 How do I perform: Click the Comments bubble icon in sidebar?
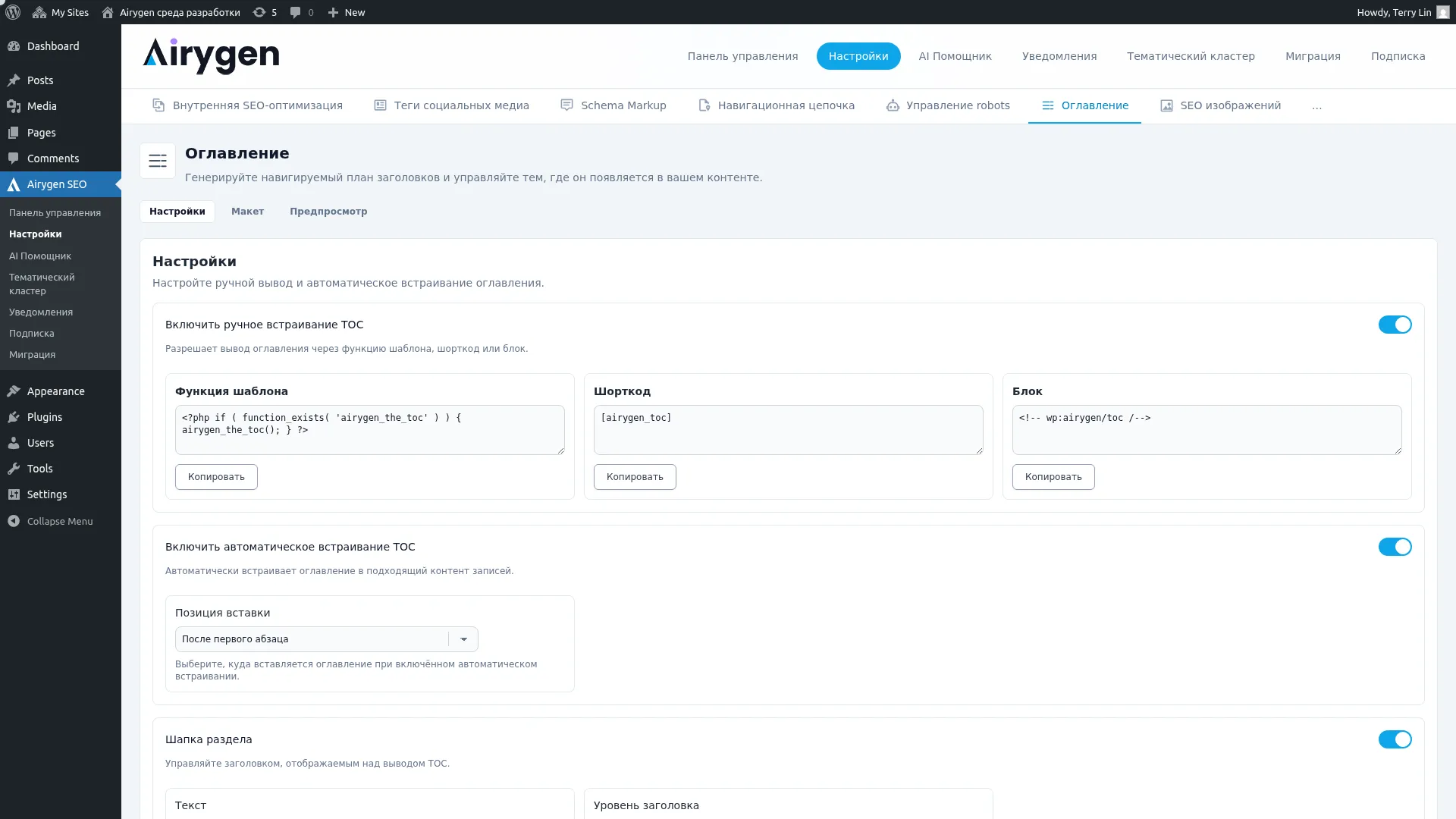click(x=14, y=158)
